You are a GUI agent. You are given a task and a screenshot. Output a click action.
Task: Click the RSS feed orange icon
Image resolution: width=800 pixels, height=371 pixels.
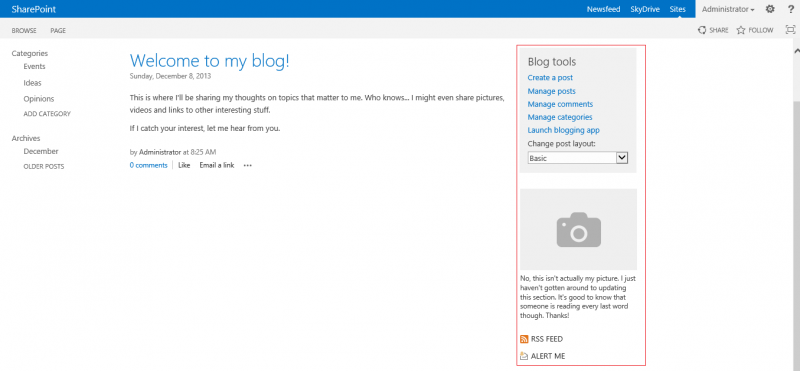click(x=524, y=339)
